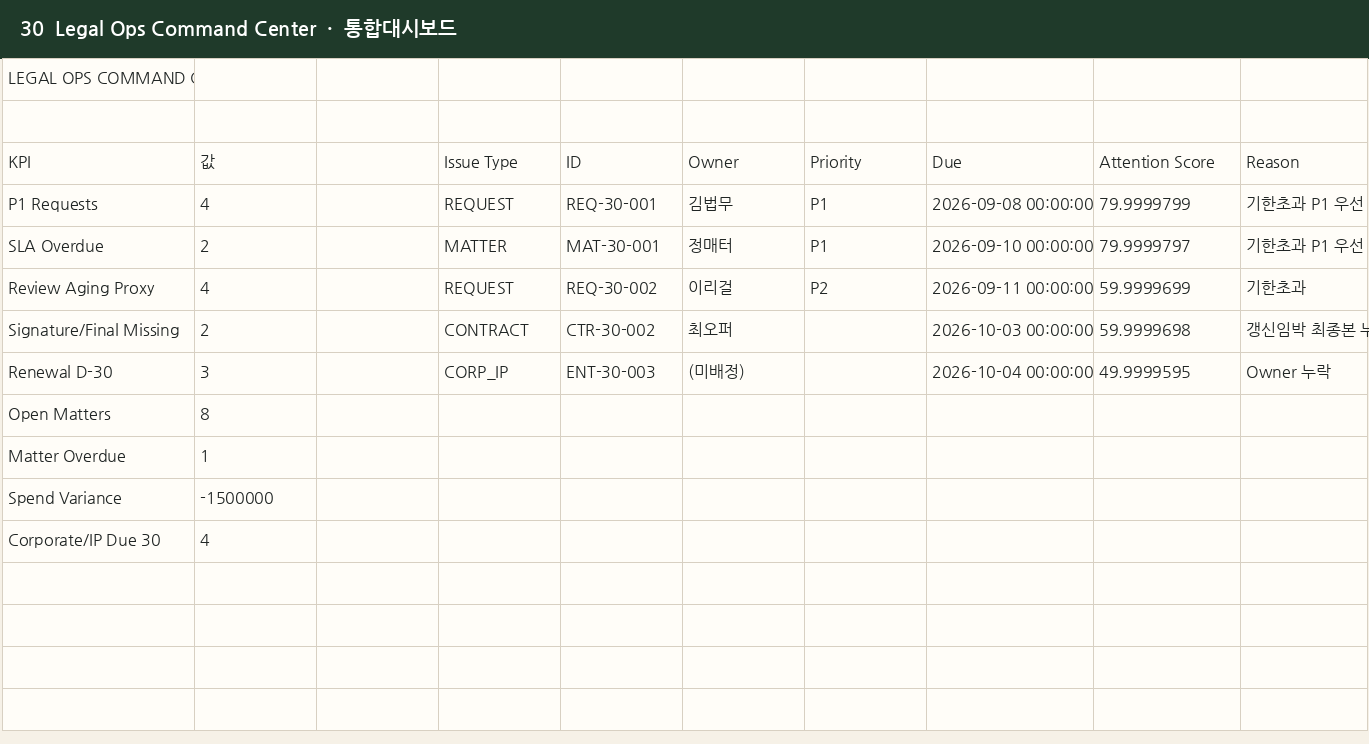Select the Open Matters value 8 cell
Image resolution: width=1369 pixels, height=744 pixels.
[255, 415]
